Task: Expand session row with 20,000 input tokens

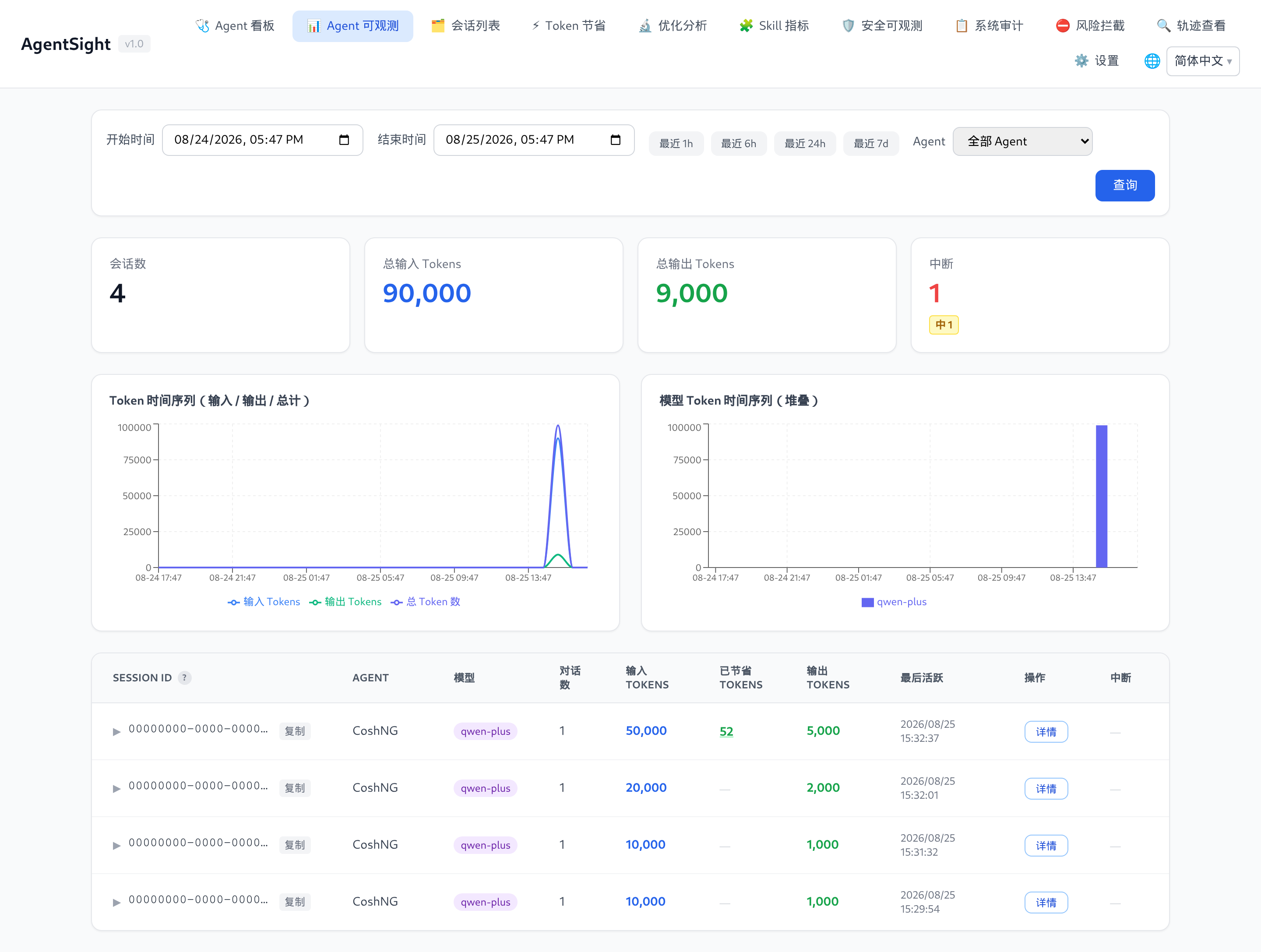Action: (116, 788)
